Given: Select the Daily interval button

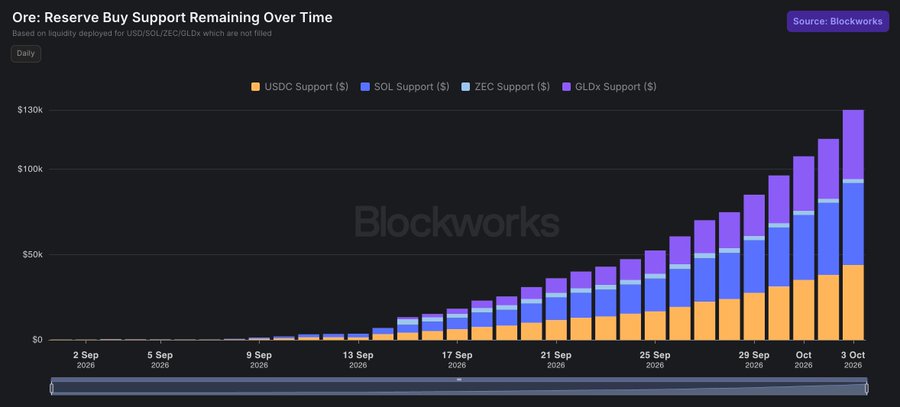Looking at the screenshot, I should [26, 53].
